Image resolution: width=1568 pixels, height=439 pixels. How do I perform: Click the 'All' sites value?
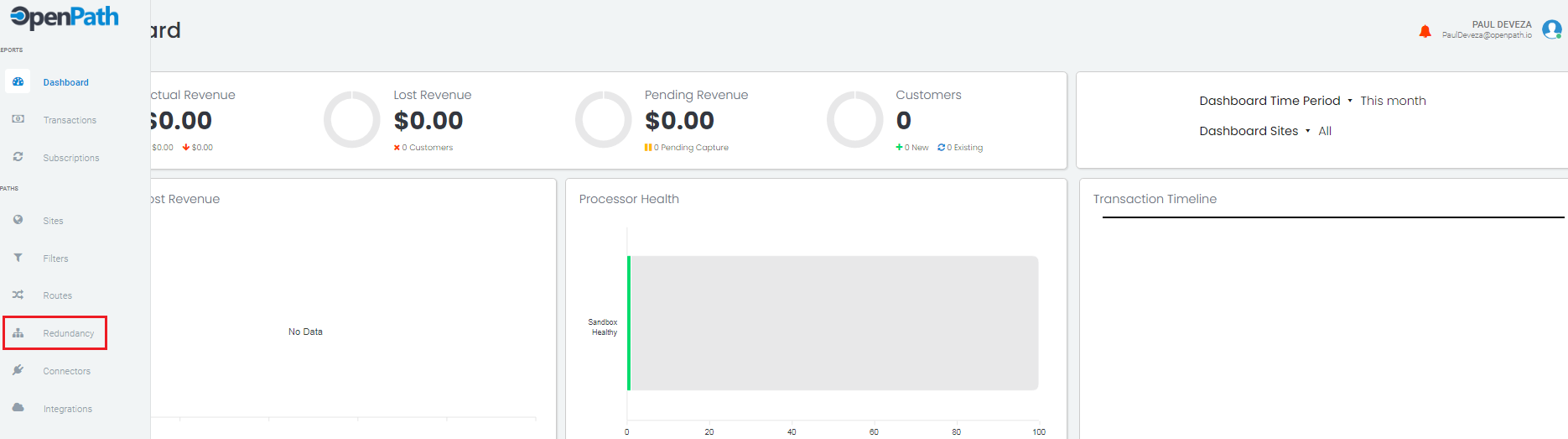coord(1325,131)
